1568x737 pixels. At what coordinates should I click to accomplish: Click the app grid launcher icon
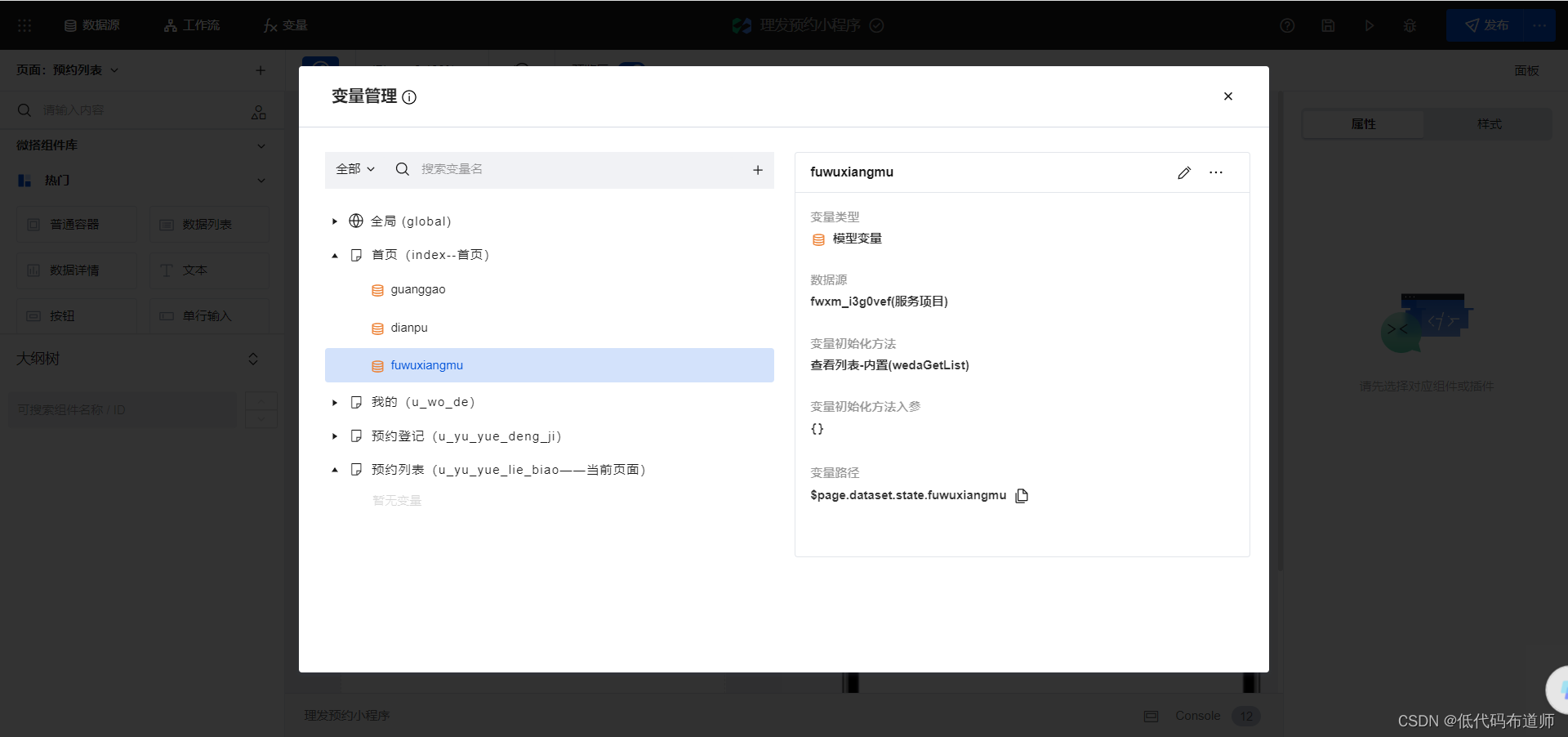coord(24,25)
